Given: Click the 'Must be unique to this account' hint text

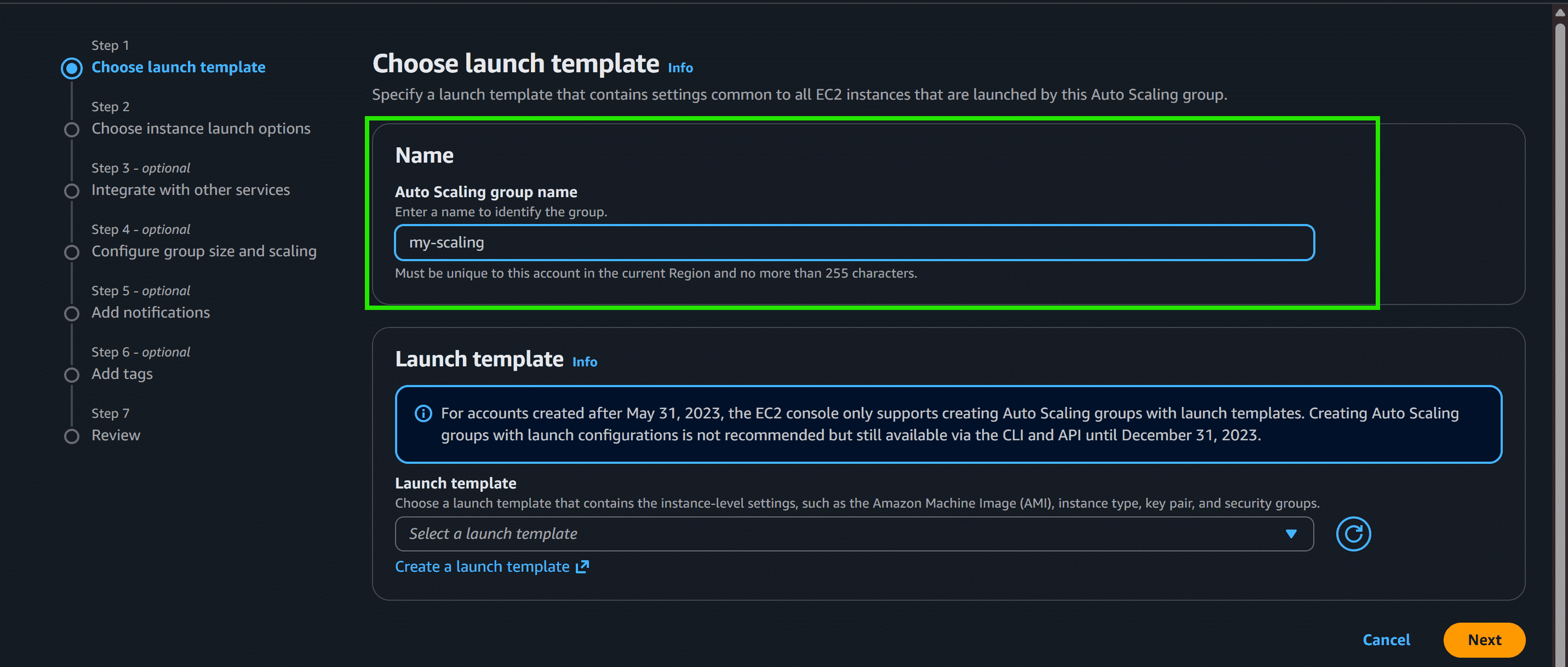Looking at the screenshot, I should point(656,273).
